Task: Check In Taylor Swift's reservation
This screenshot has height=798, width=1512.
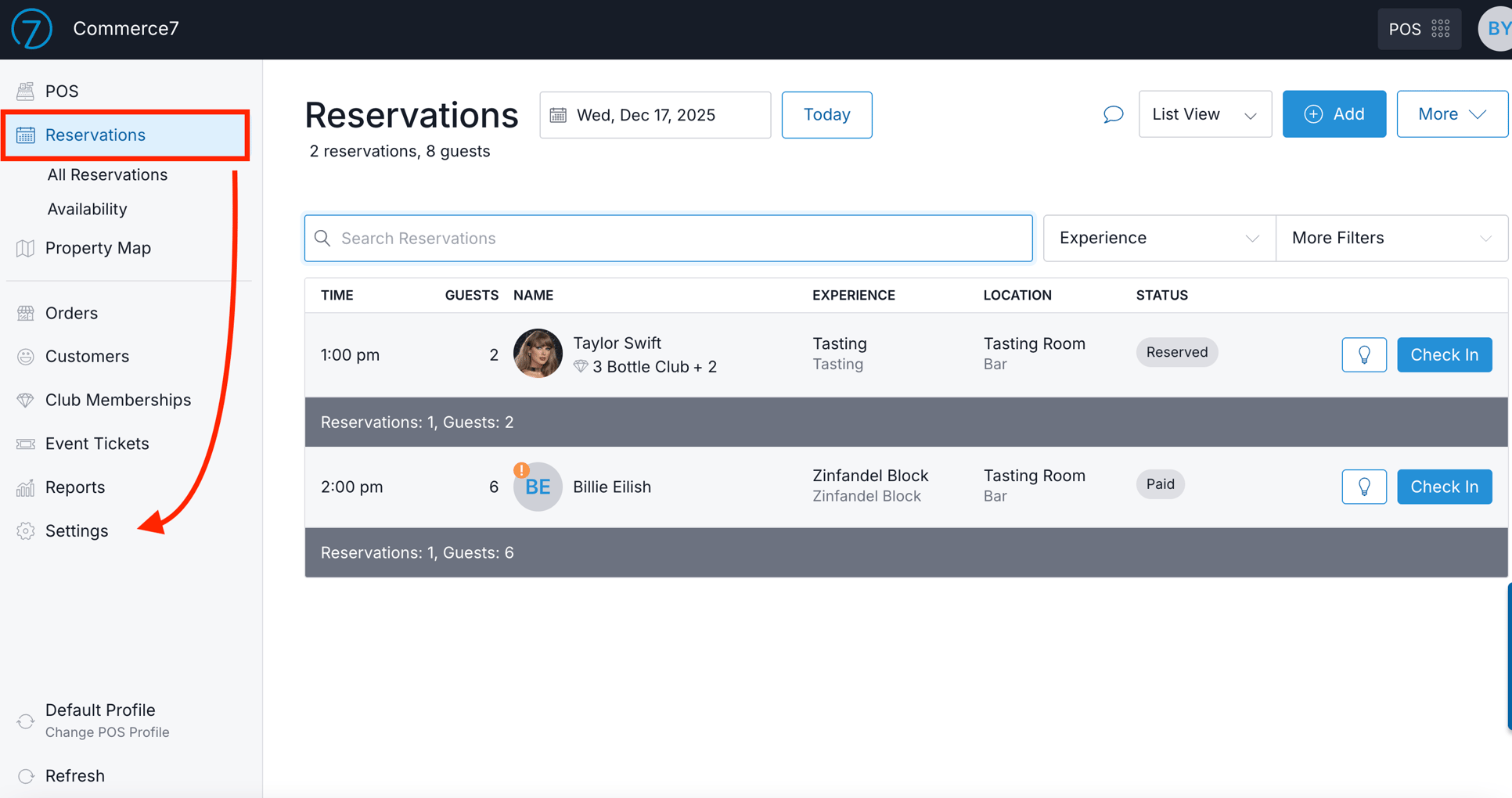Action: 1444,355
